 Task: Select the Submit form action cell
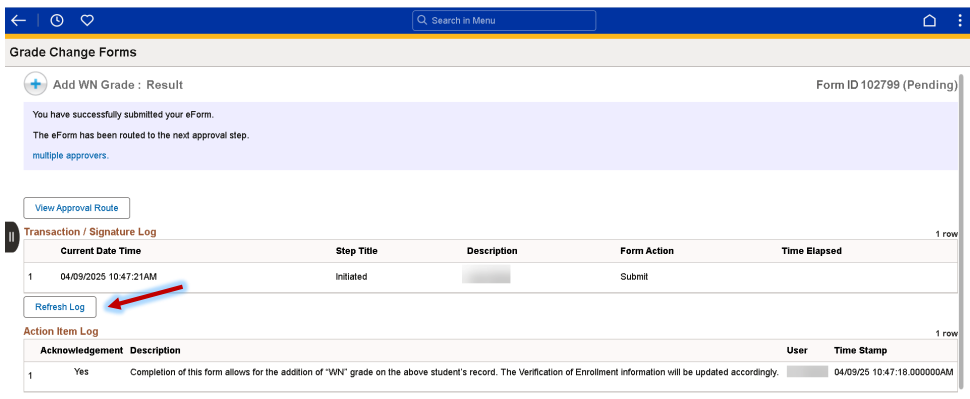coord(634,277)
